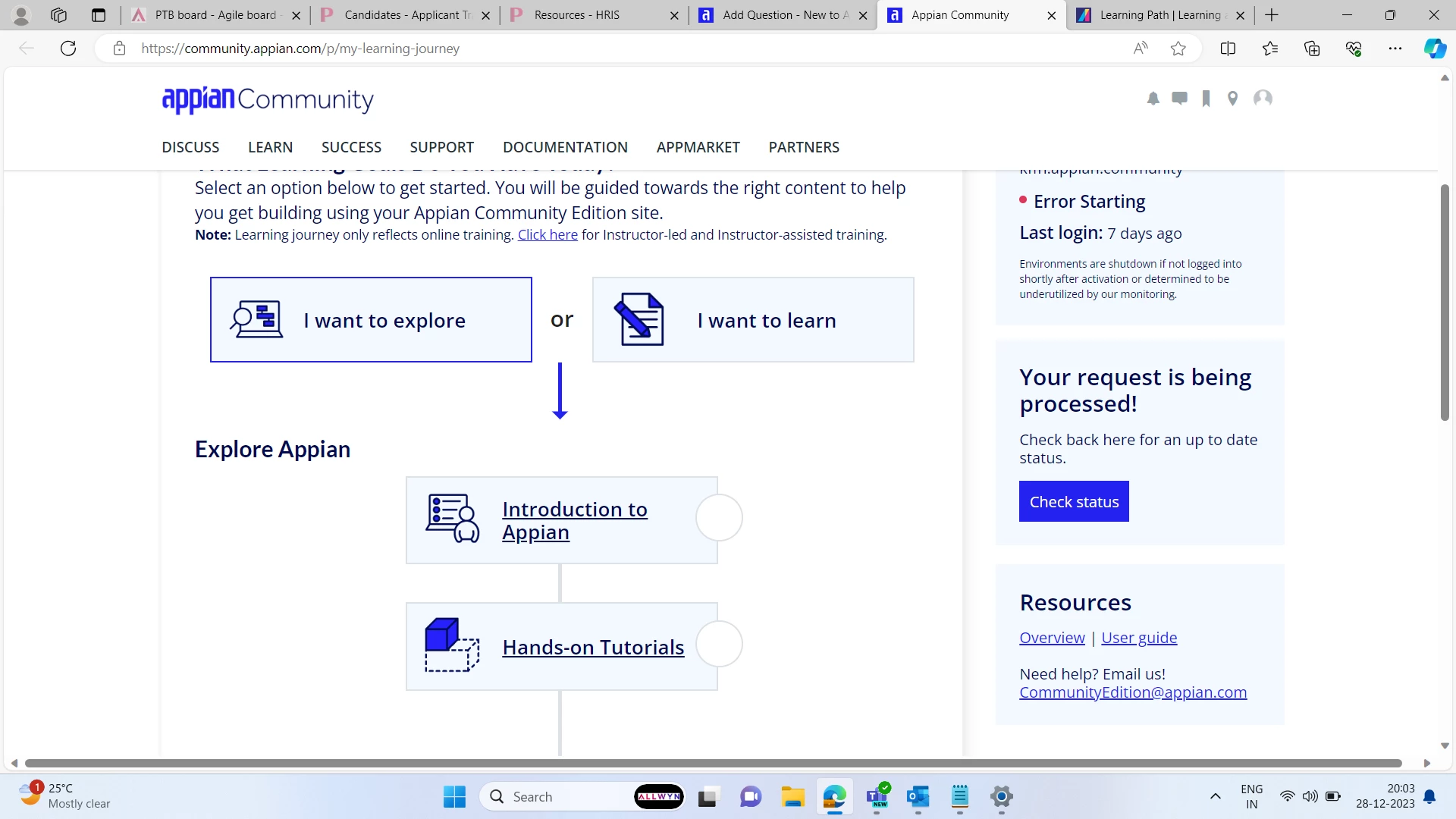Open the browser workspaces icon
1456x819 pixels.
click(x=58, y=15)
